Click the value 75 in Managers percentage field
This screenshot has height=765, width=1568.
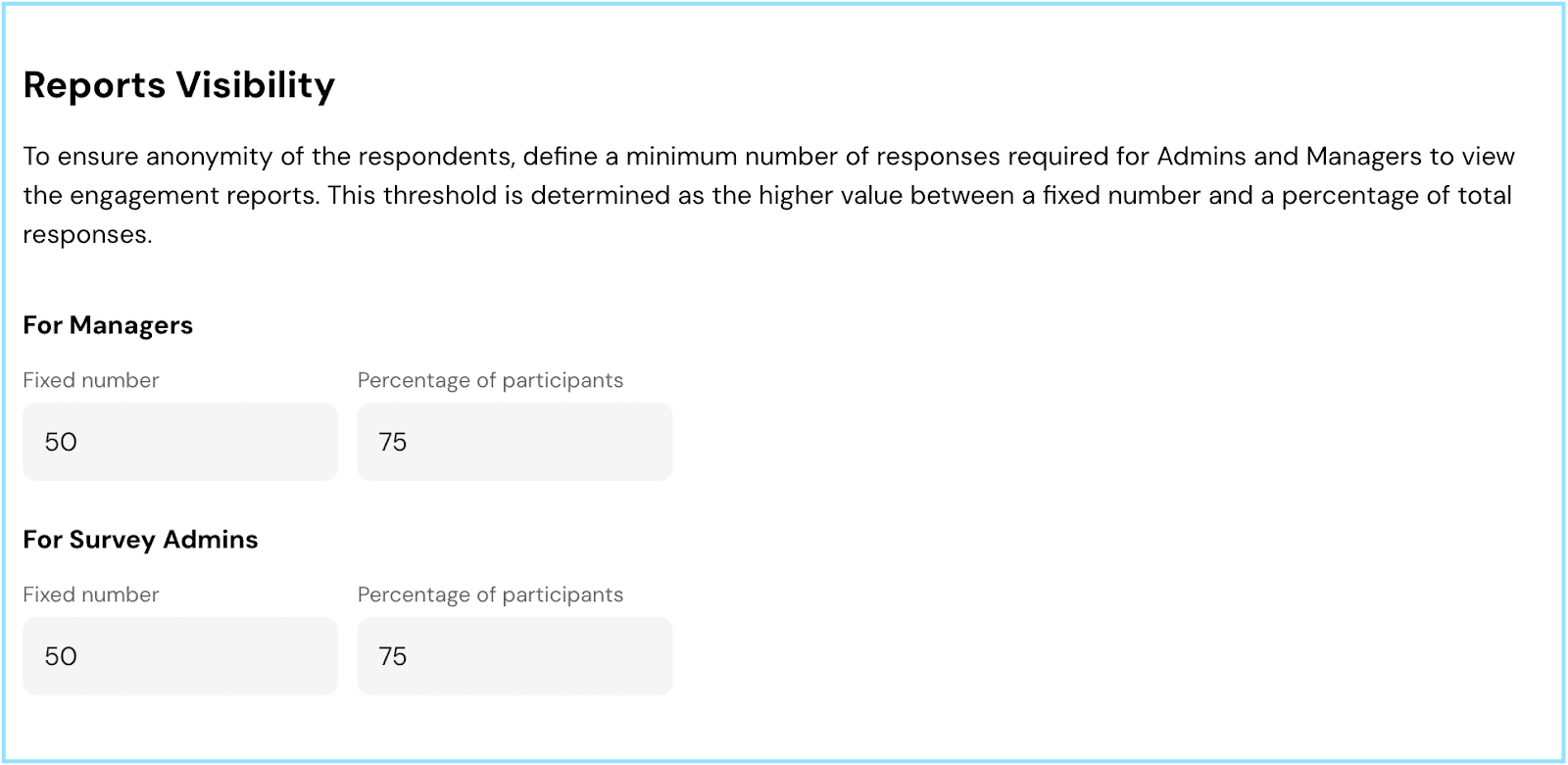tap(393, 442)
